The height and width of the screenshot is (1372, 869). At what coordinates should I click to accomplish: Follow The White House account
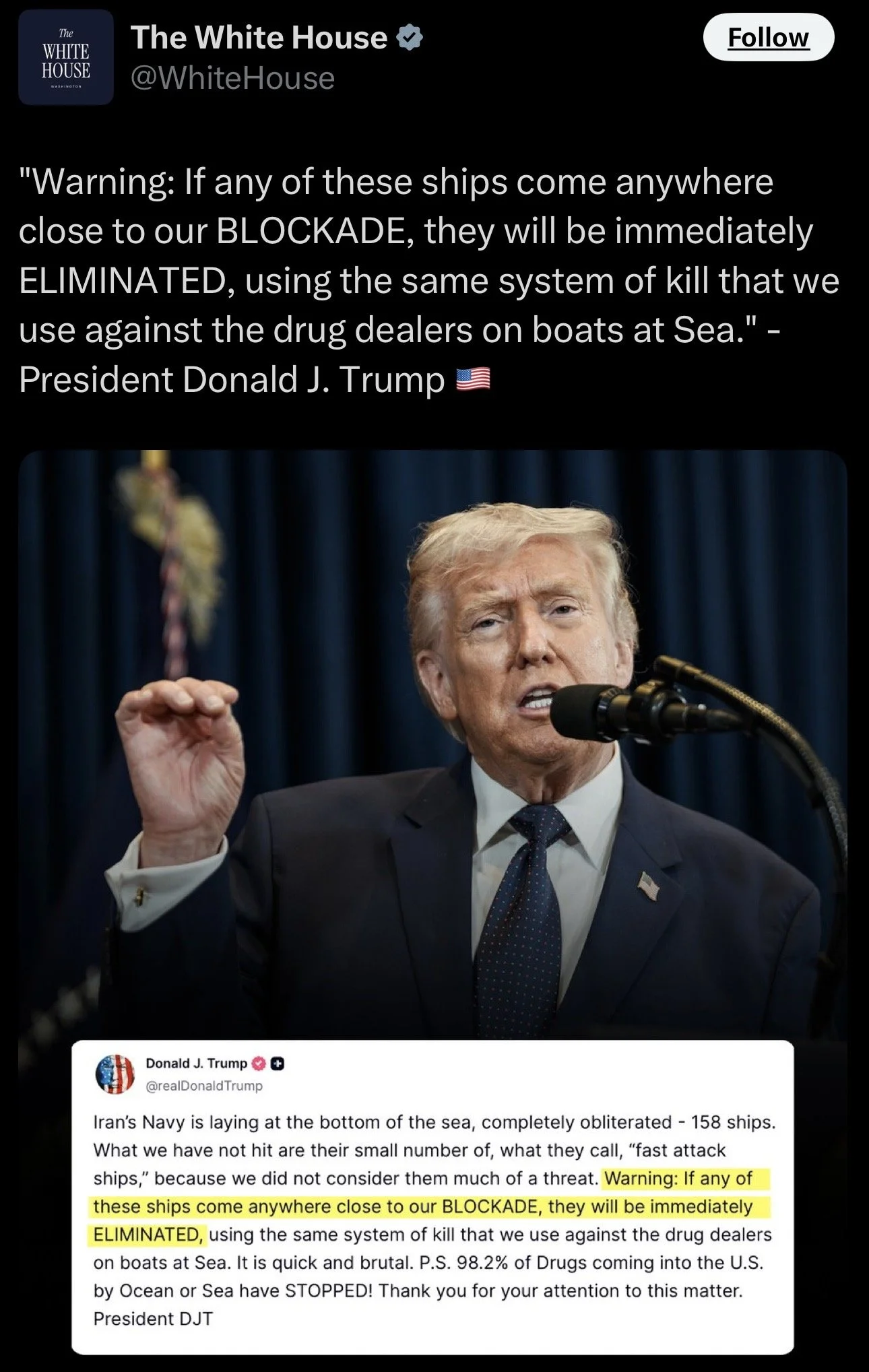769,37
